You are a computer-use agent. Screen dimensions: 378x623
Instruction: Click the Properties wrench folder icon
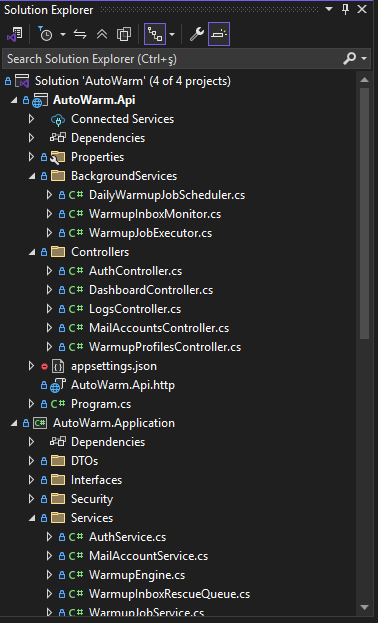click(58, 157)
